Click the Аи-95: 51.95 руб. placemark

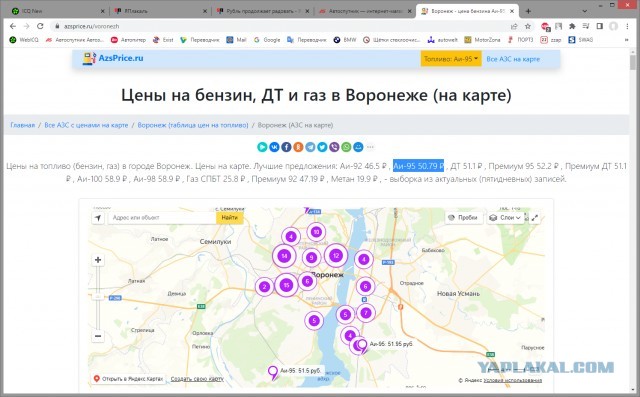[x=362, y=346]
